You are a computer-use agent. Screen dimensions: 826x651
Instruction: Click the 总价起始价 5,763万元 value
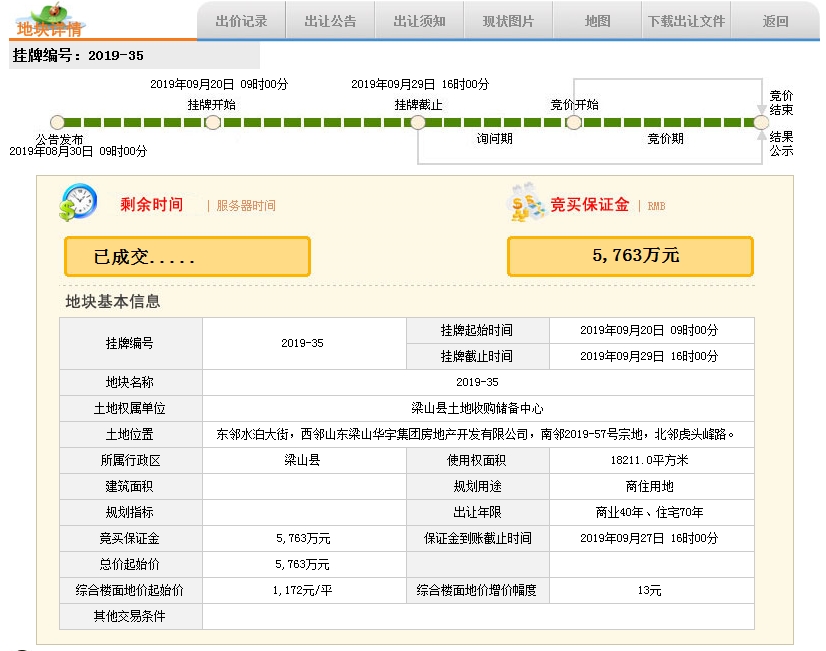(303, 564)
